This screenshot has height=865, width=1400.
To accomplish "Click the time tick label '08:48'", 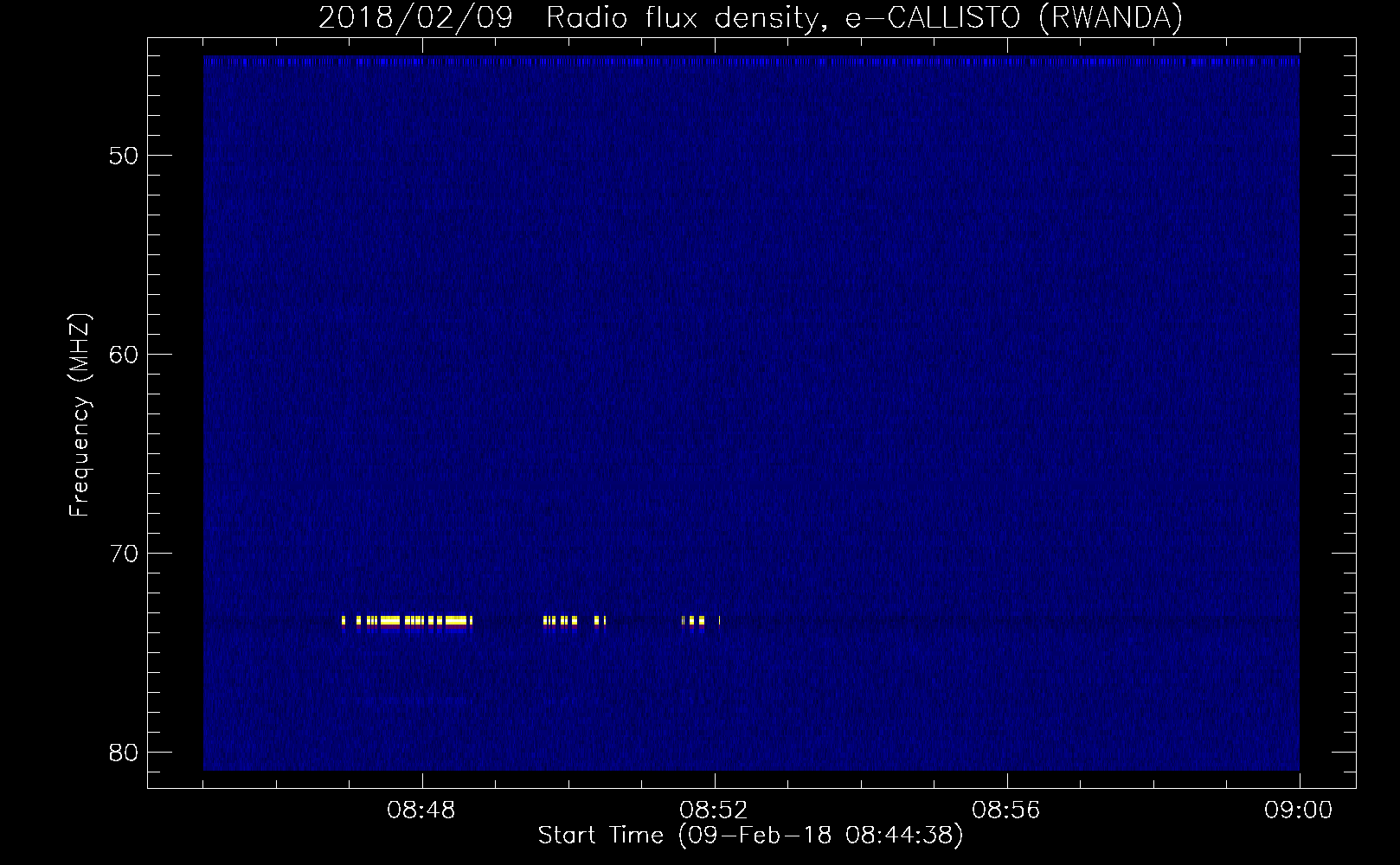I will click(x=422, y=811).
